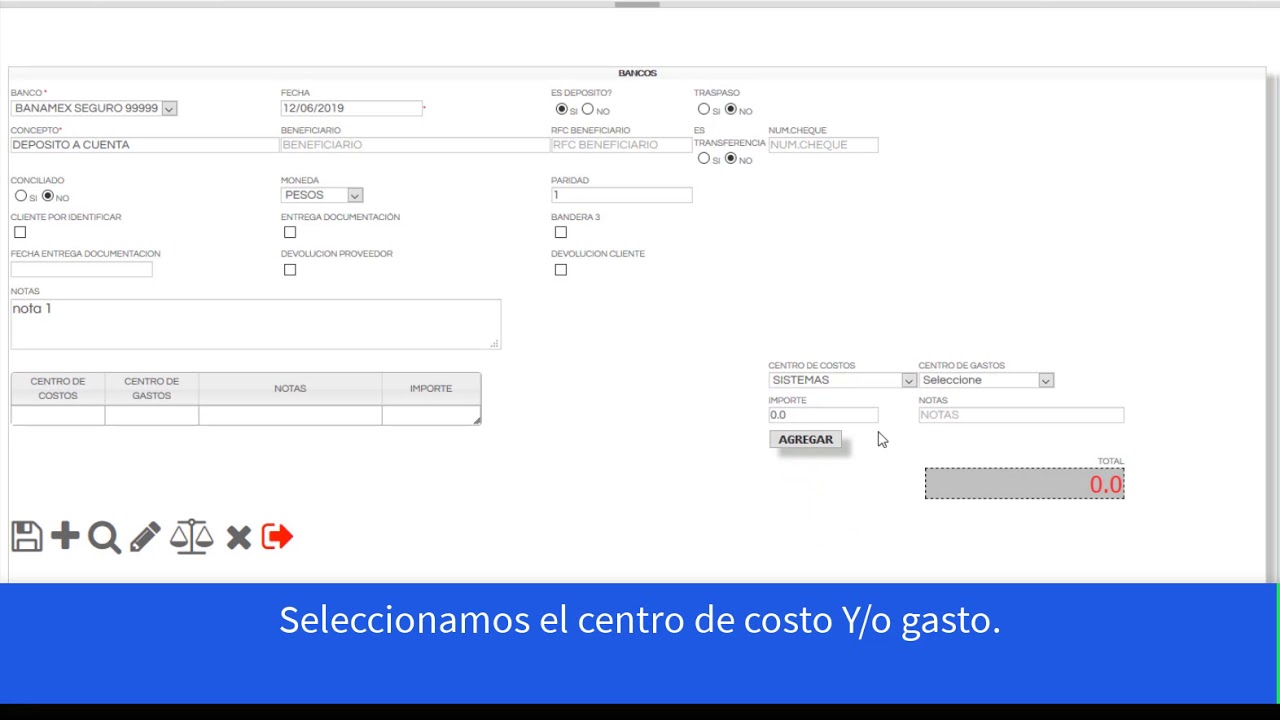Open the Moneda PESOS dropdown
Screen dimensions: 1280x720
(322, 195)
